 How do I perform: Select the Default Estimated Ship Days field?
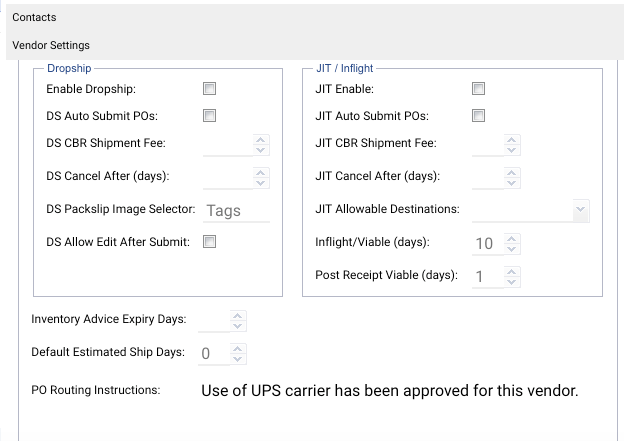pos(214,353)
